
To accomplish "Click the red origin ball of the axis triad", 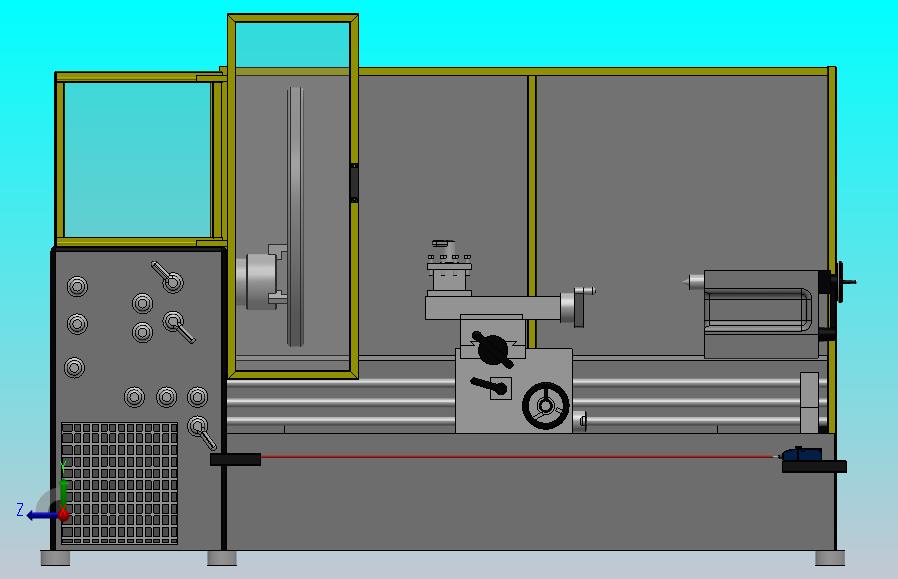I will pyautogui.click(x=64, y=515).
